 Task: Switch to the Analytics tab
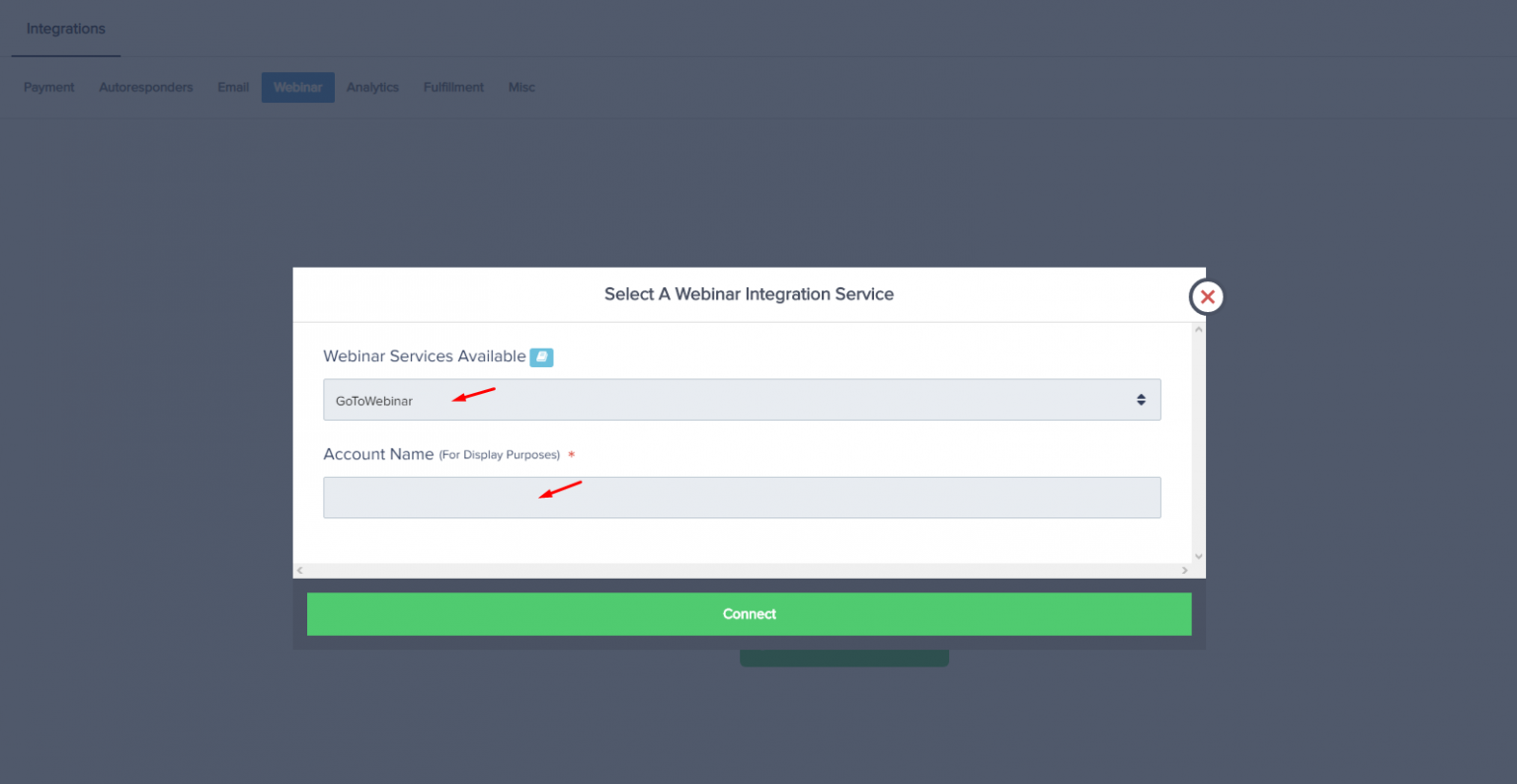[x=372, y=87]
